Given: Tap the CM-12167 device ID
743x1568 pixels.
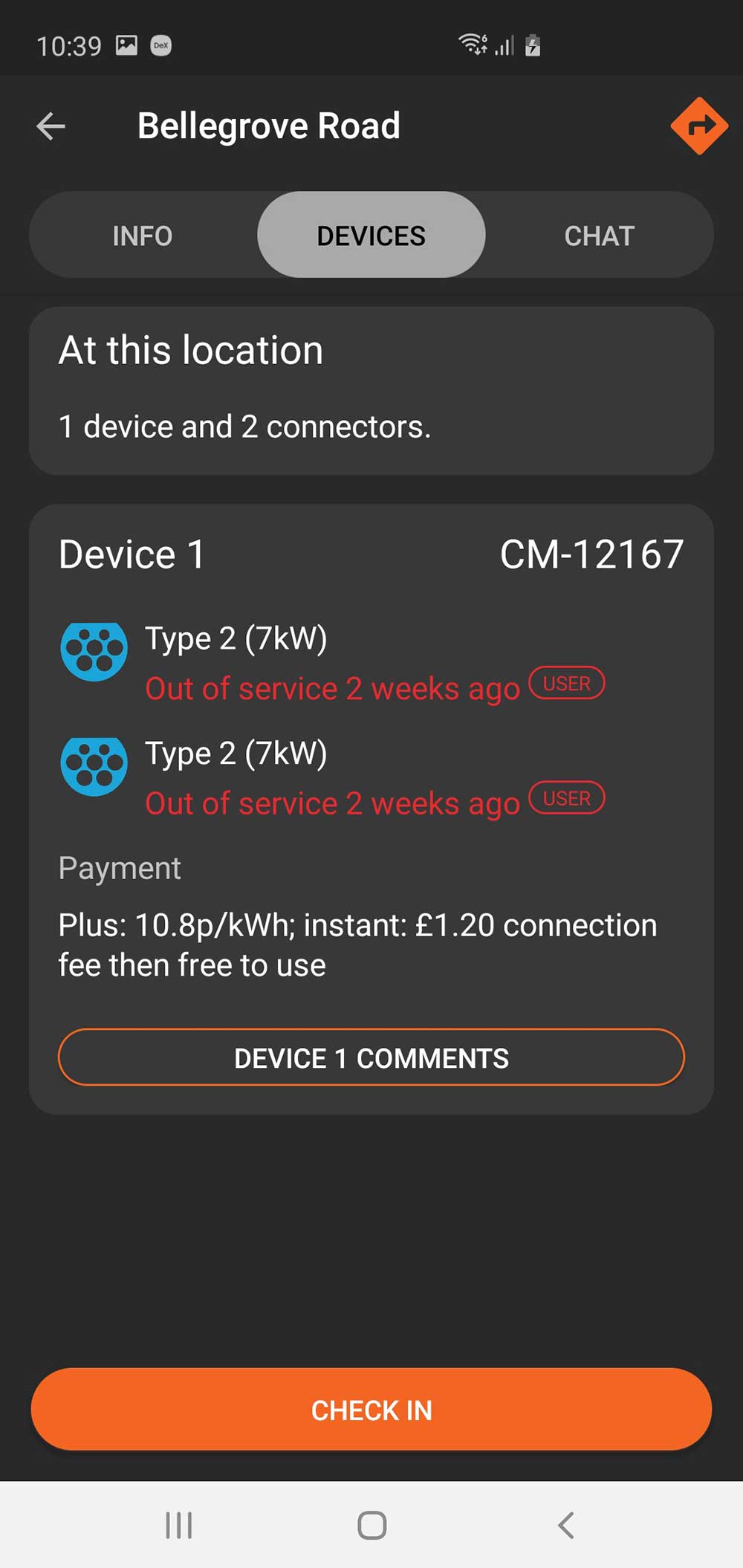Looking at the screenshot, I should coord(591,554).
